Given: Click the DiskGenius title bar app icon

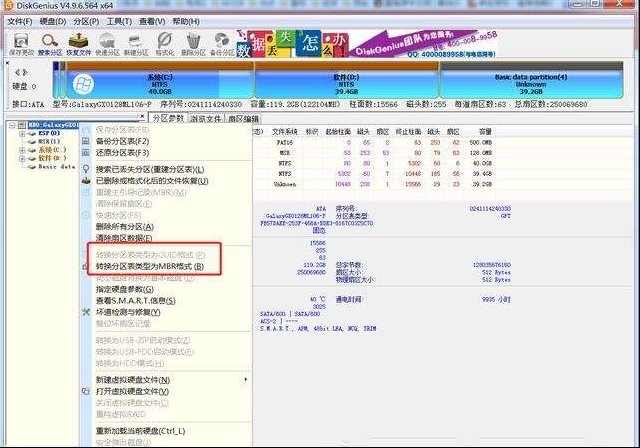Looking at the screenshot, I should point(8,4).
